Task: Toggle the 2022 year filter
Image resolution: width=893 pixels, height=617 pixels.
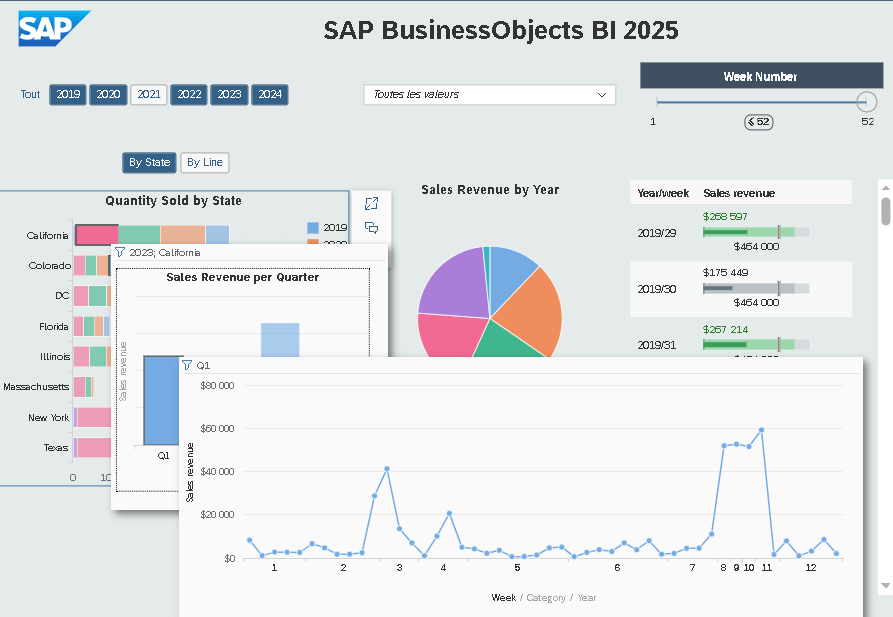Action: (189, 95)
